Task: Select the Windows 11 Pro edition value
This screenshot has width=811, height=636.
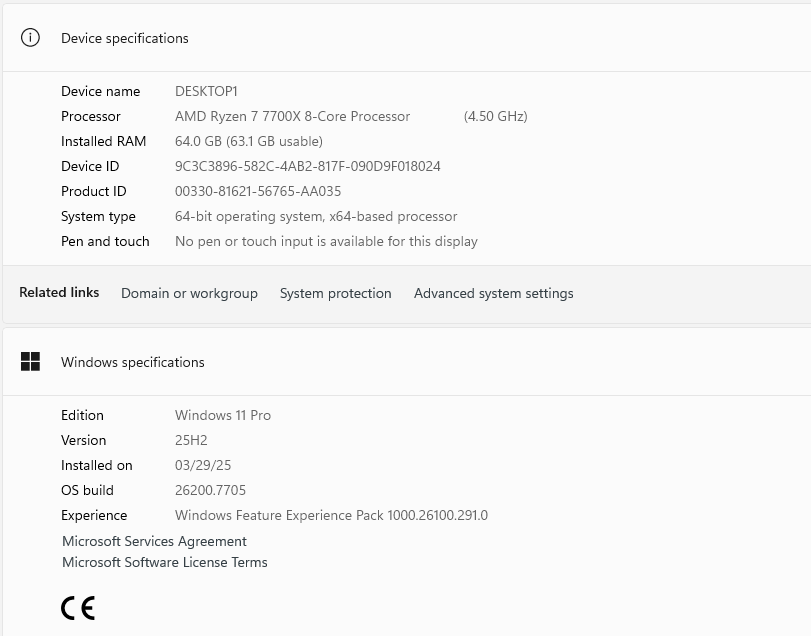Action: click(x=223, y=415)
